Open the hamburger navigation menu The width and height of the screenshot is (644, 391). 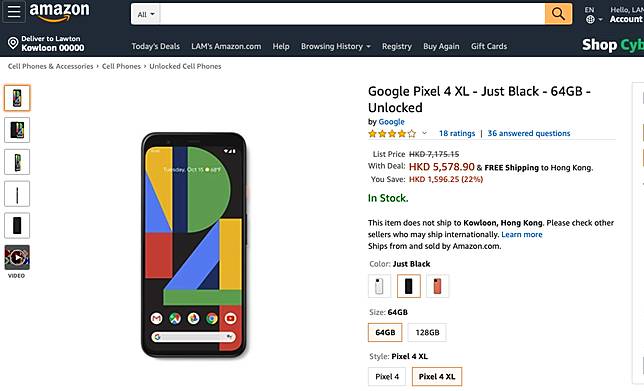[14, 12]
